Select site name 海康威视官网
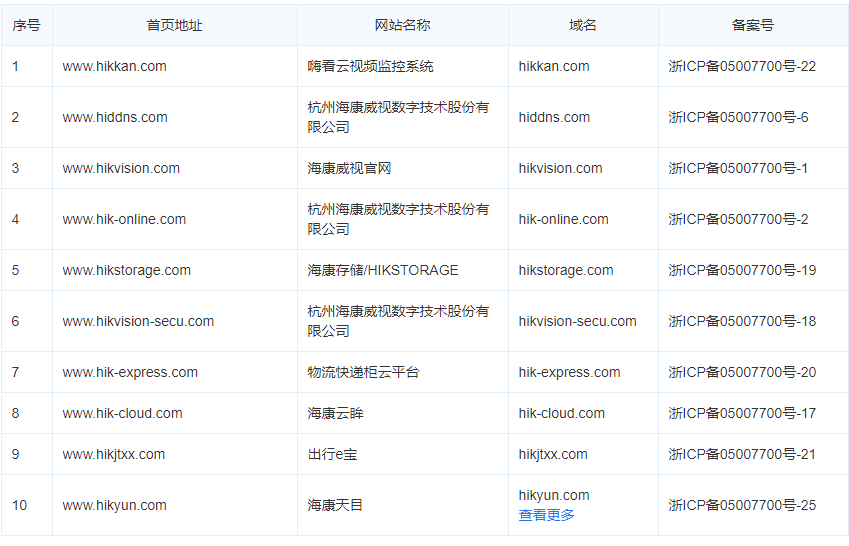This screenshot has height=546, width=849. coord(349,168)
